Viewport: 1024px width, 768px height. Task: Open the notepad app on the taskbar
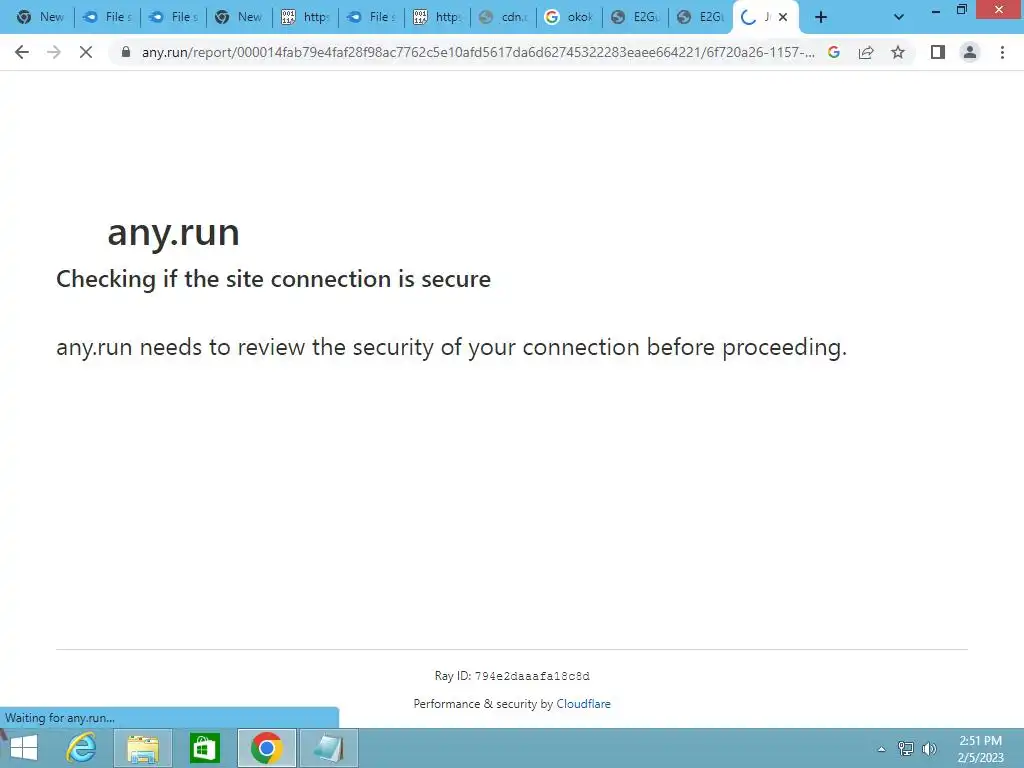328,748
